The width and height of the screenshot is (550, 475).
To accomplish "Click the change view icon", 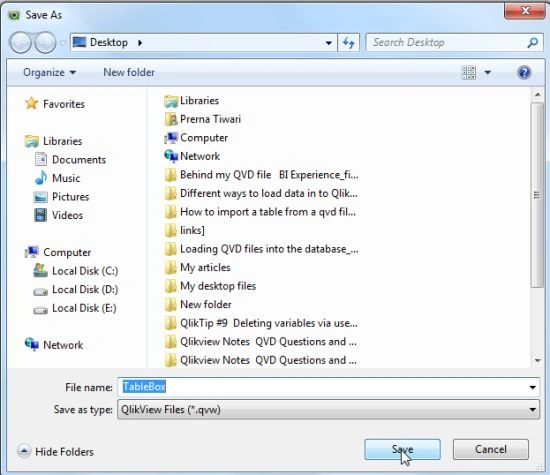I will click(x=469, y=73).
